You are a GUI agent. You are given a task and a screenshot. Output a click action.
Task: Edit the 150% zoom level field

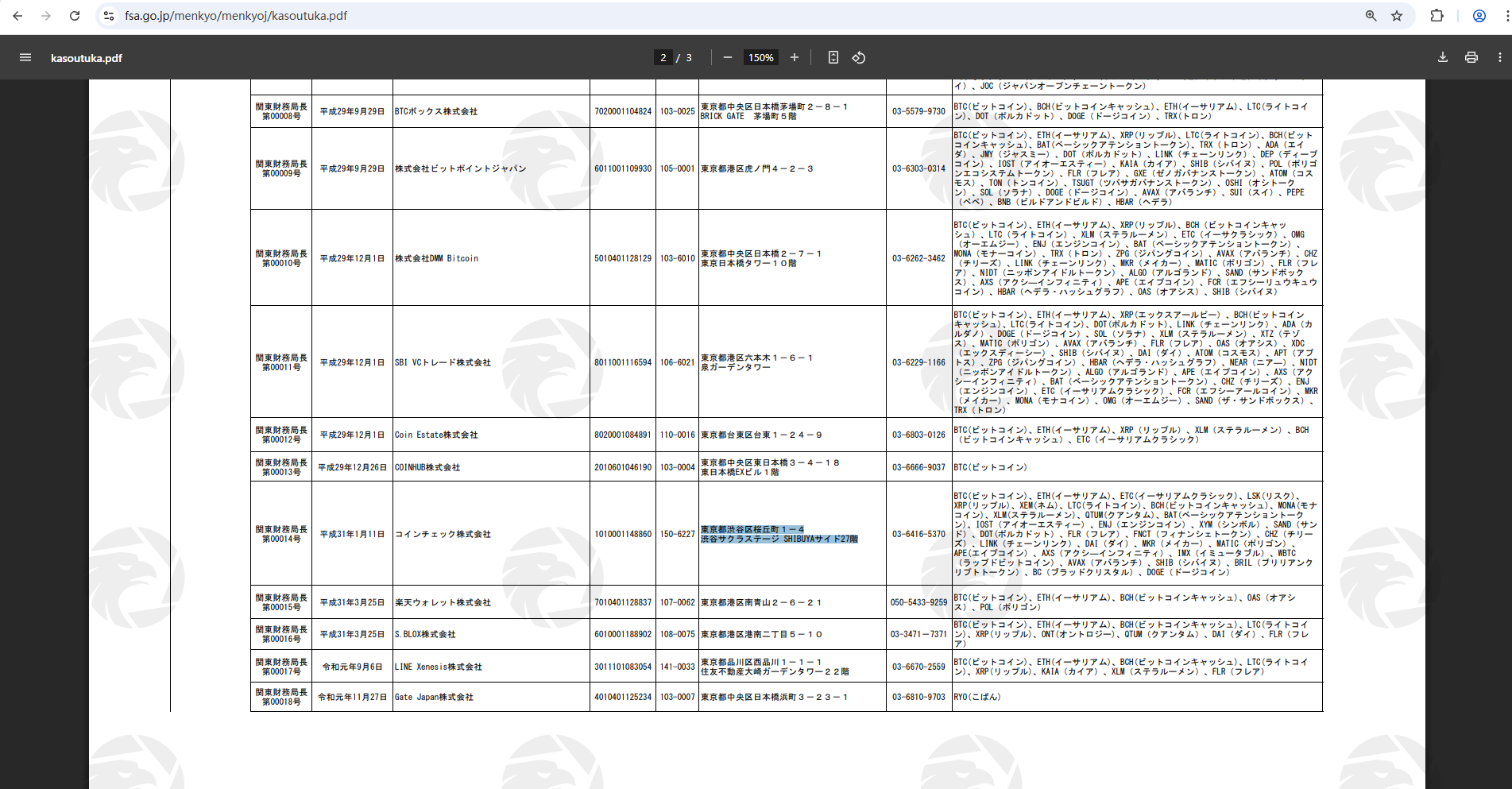pos(760,57)
